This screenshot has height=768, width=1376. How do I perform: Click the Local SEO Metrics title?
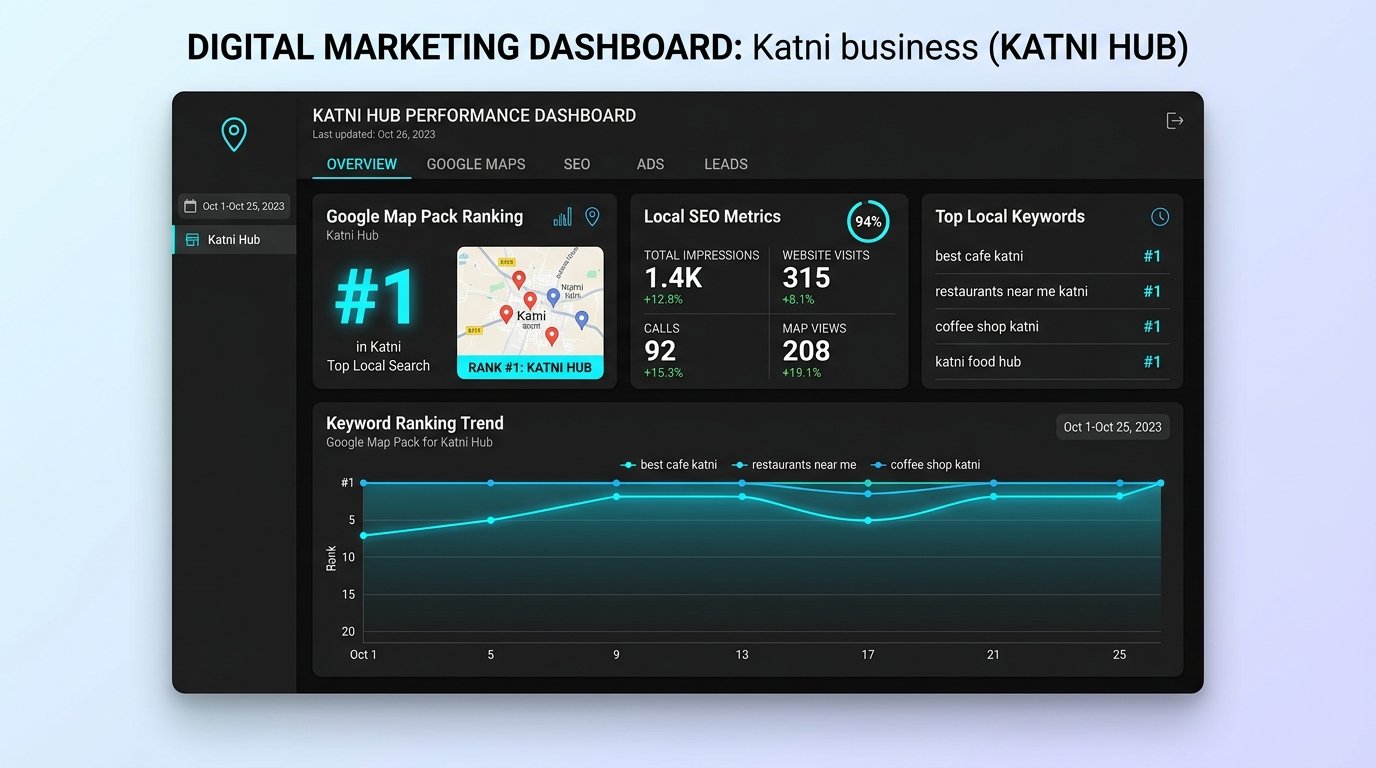tap(712, 216)
